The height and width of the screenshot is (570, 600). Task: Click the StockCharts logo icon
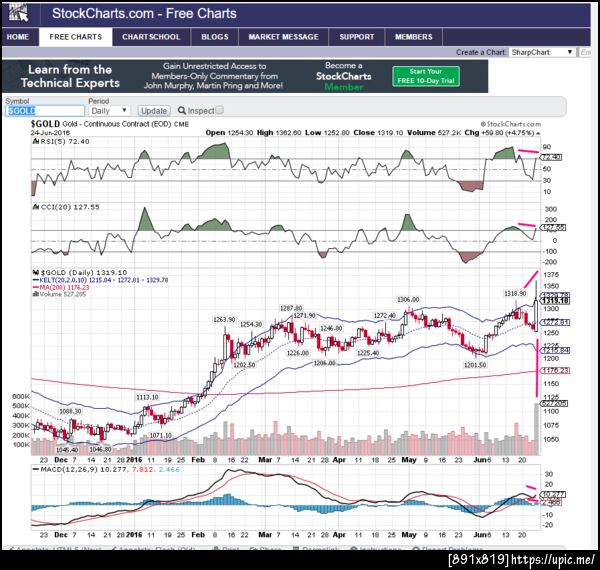click(x=19, y=13)
